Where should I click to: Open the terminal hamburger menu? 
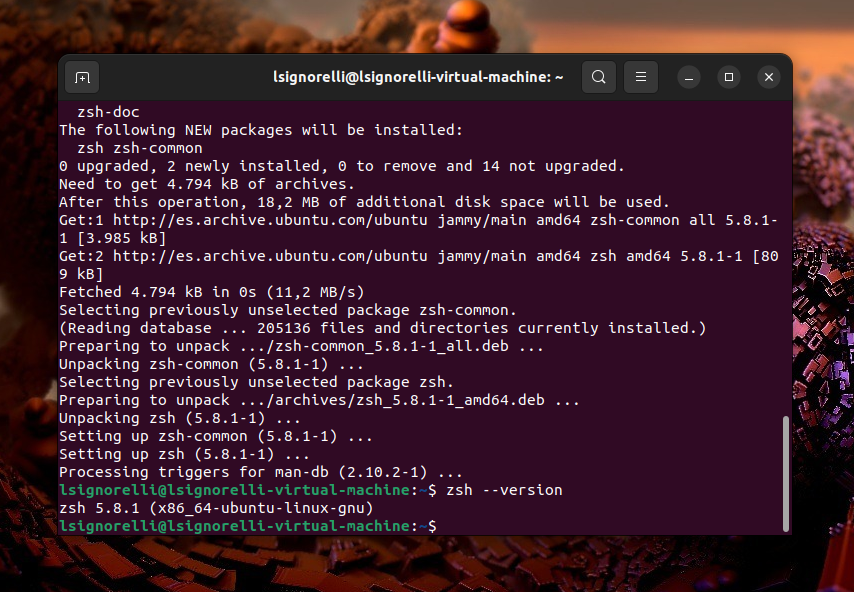(641, 77)
